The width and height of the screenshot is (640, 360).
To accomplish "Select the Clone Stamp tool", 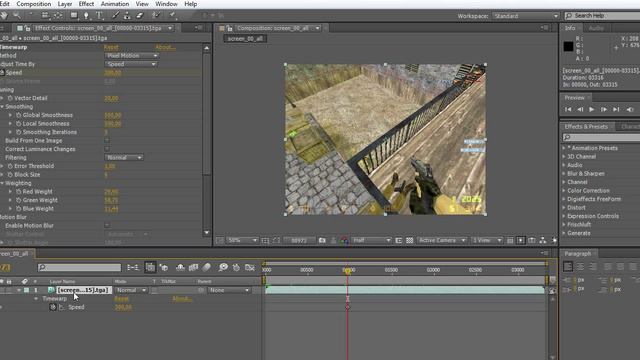I will pos(127,16).
